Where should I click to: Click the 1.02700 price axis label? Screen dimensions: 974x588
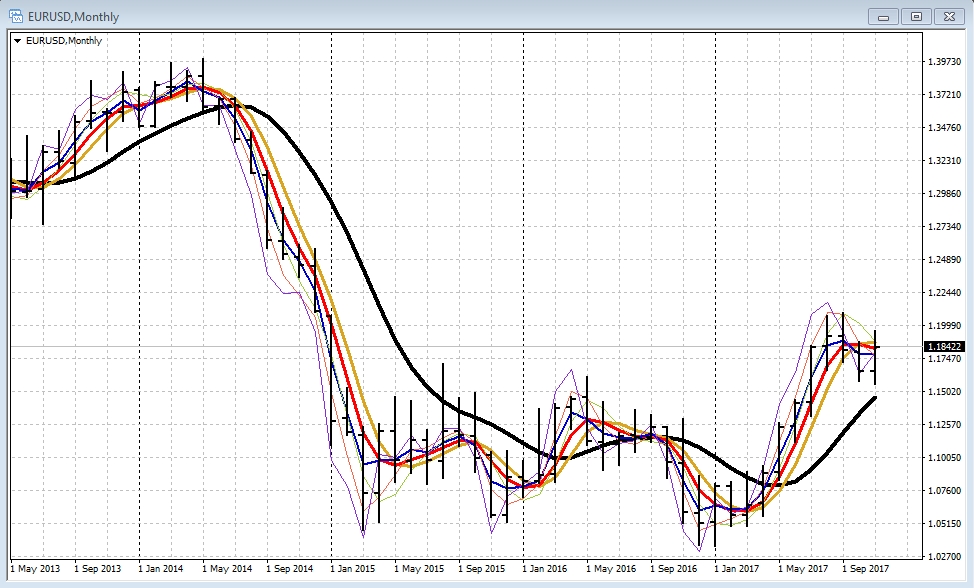coord(945,556)
